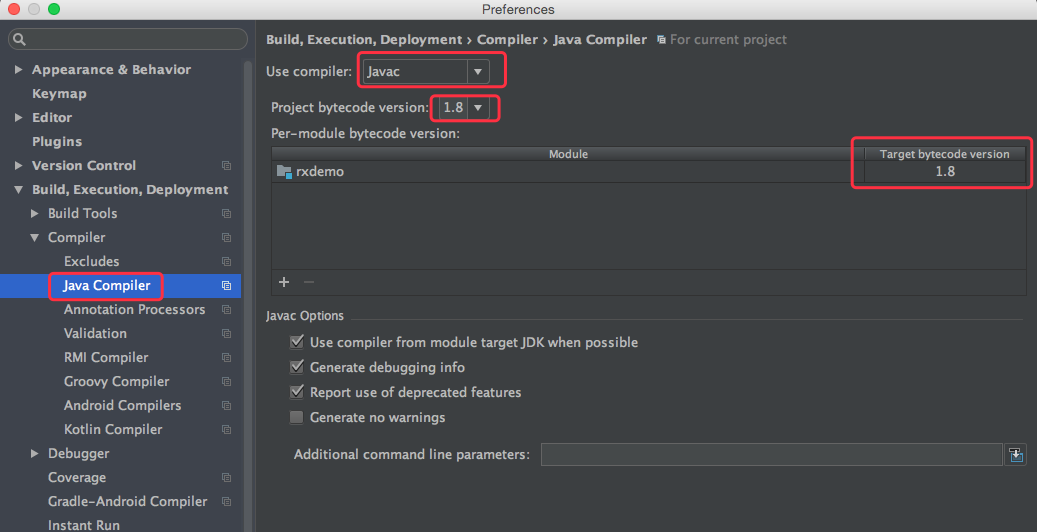The image size is (1037, 532).
Task: Expand the additional command line parameters editor
Action: click(1016, 455)
